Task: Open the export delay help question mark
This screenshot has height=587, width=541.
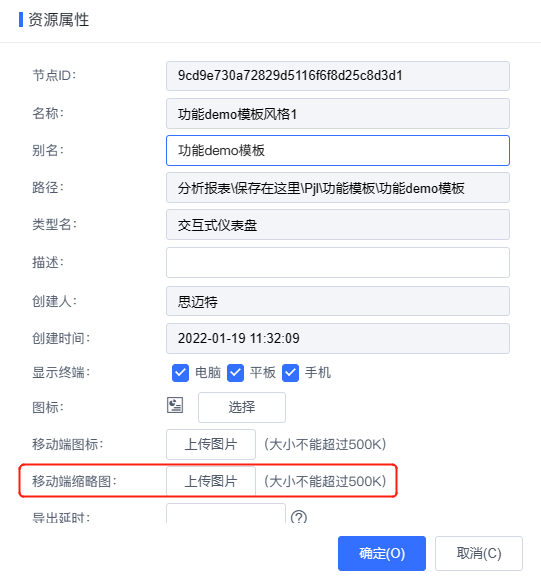Action: click(x=299, y=516)
